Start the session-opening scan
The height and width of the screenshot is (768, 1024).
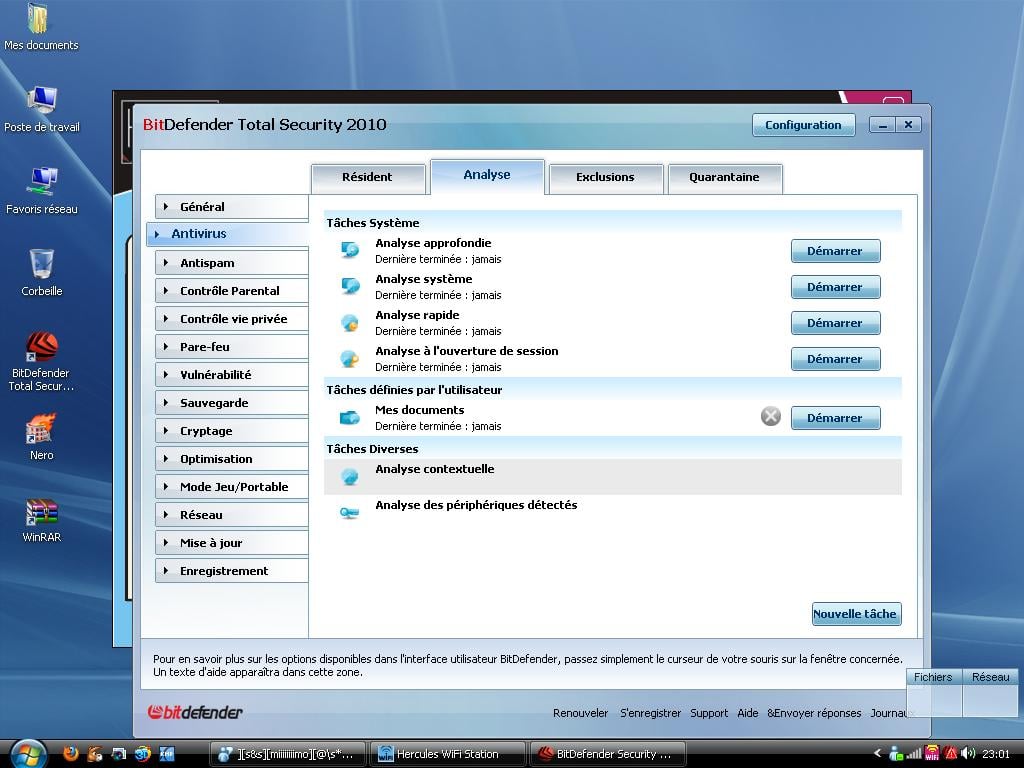tap(835, 359)
